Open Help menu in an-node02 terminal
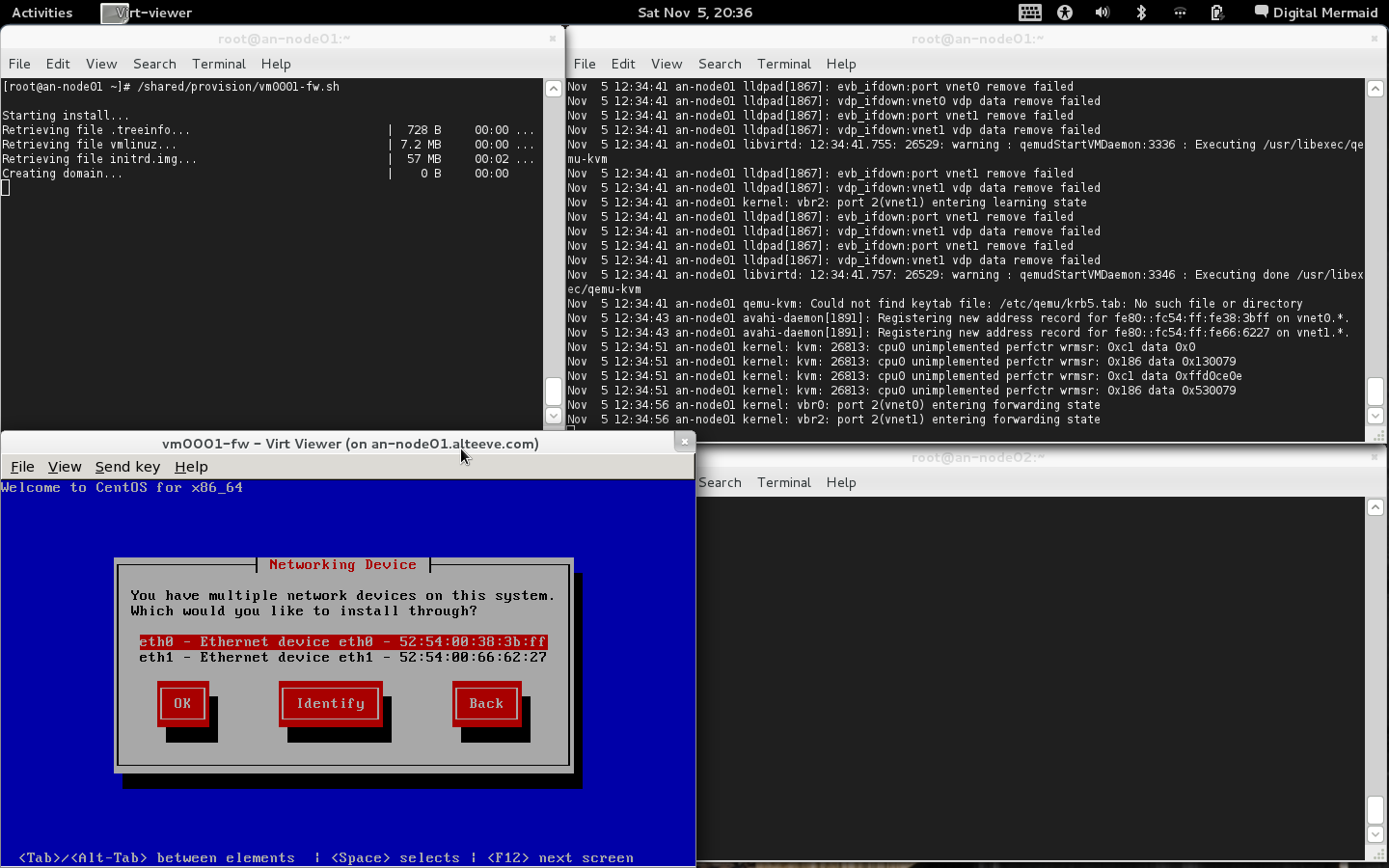The width and height of the screenshot is (1389, 868). pyautogui.click(x=841, y=482)
